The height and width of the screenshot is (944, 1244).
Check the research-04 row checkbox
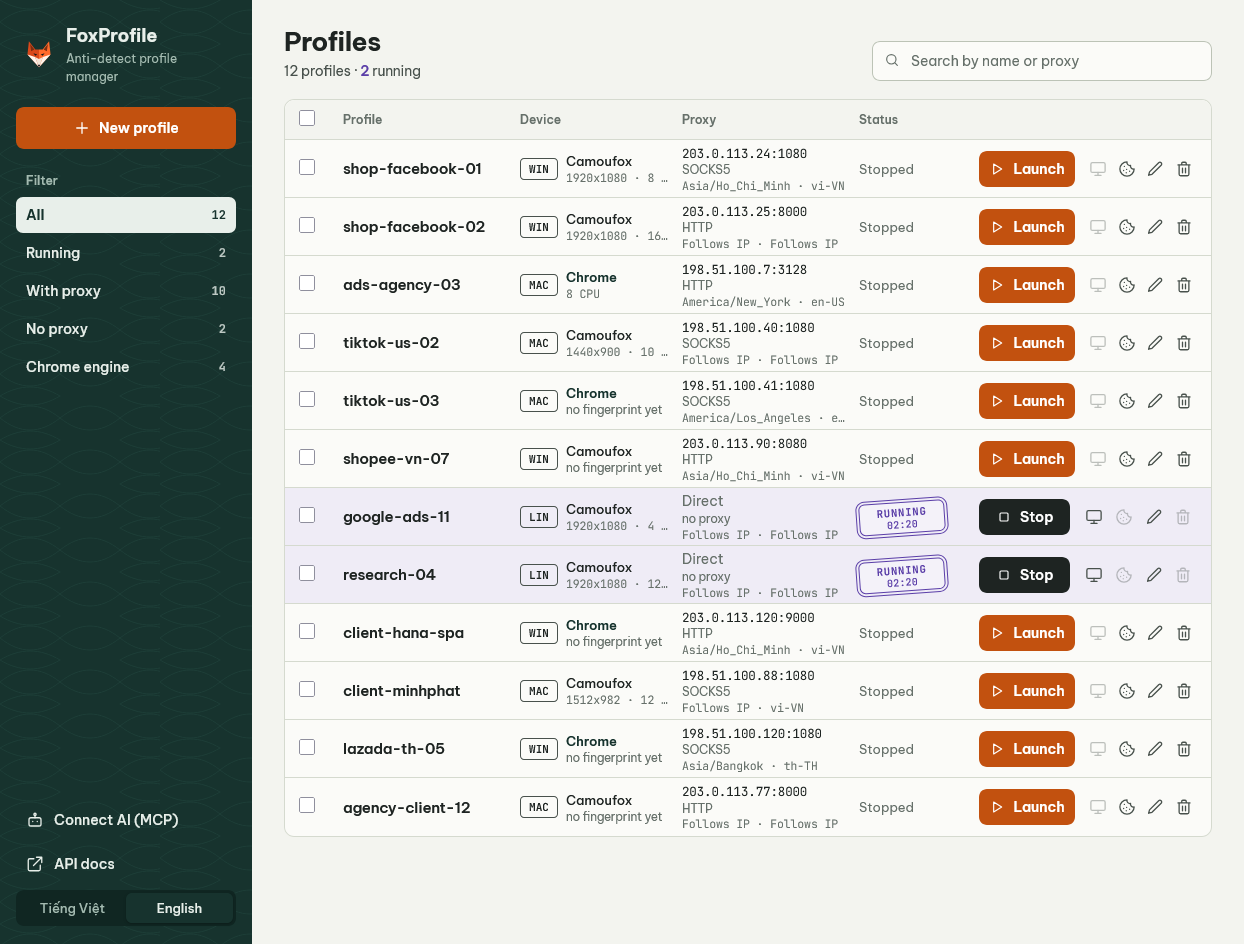click(x=307, y=573)
